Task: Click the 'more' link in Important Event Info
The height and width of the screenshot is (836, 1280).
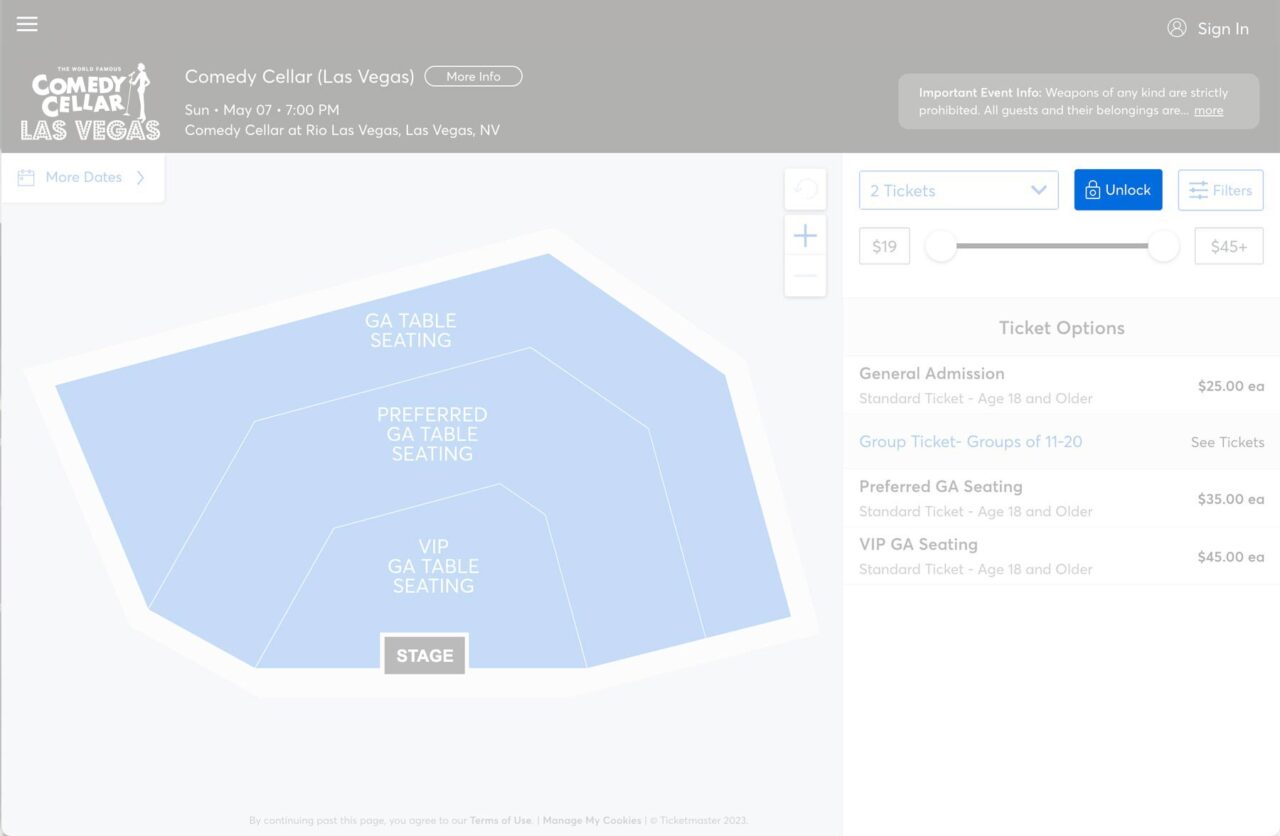Action: (x=1208, y=110)
